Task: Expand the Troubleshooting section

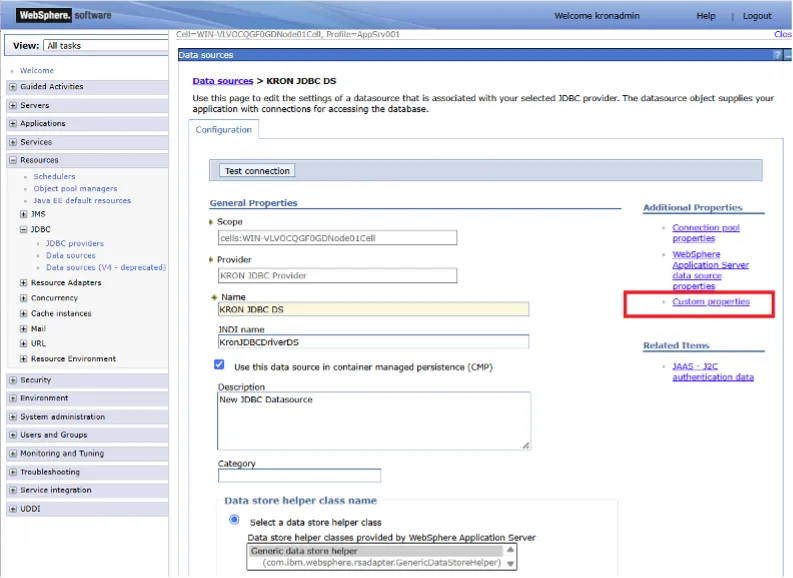Action: pos(13,472)
